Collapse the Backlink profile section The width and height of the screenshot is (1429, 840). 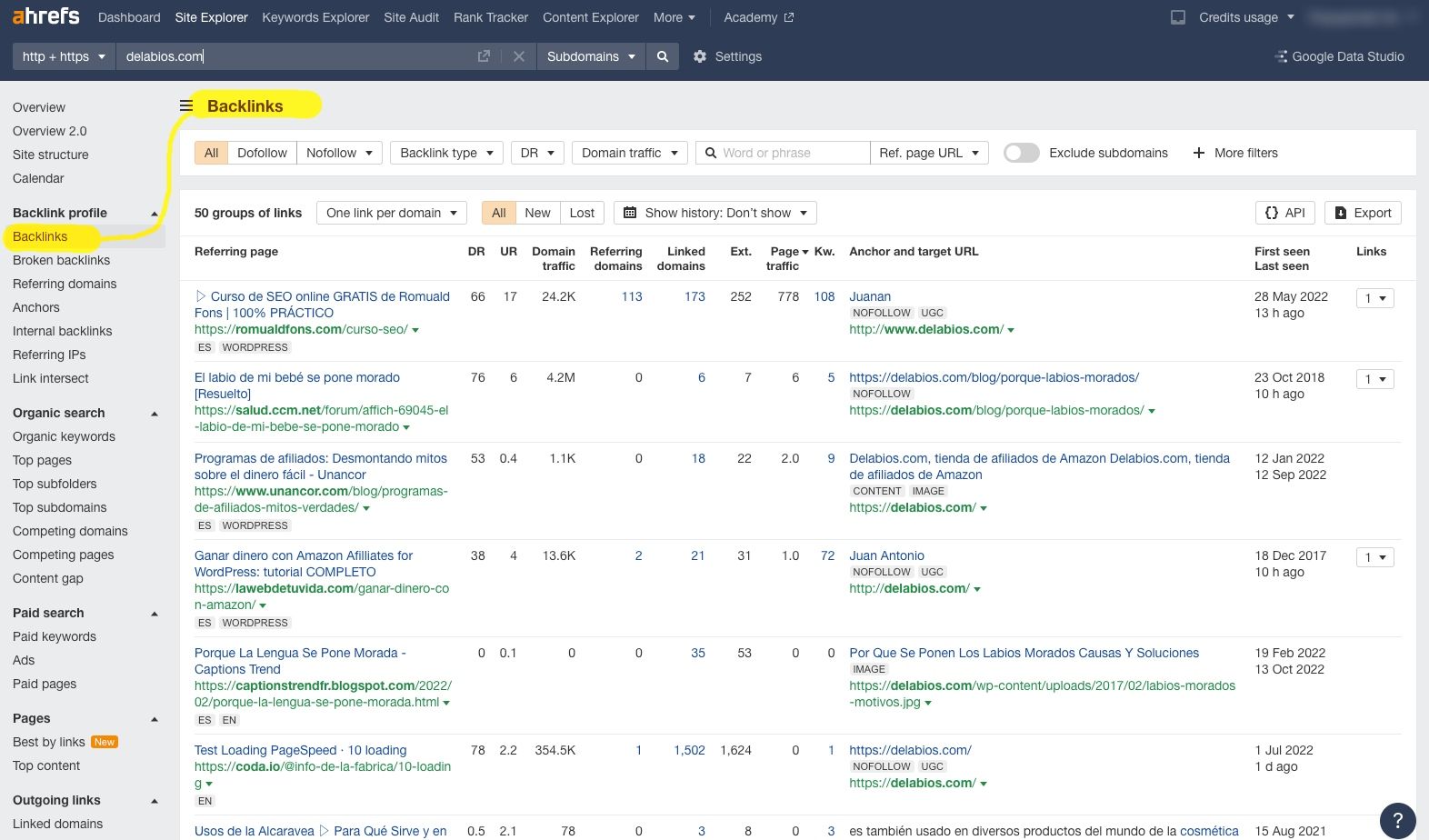pyautogui.click(x=155, y=214)
